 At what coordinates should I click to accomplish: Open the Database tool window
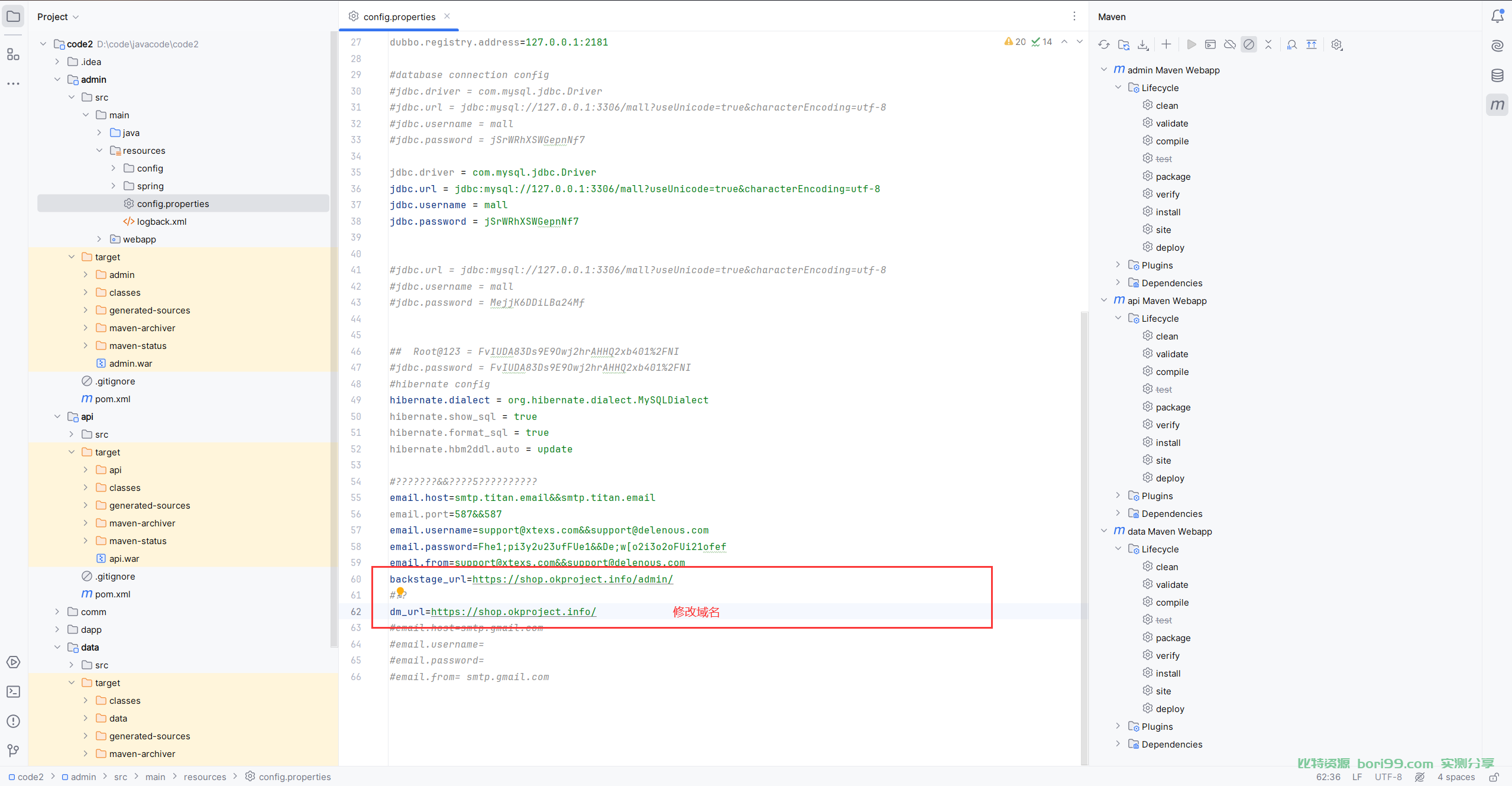[x=1497, y=75]
